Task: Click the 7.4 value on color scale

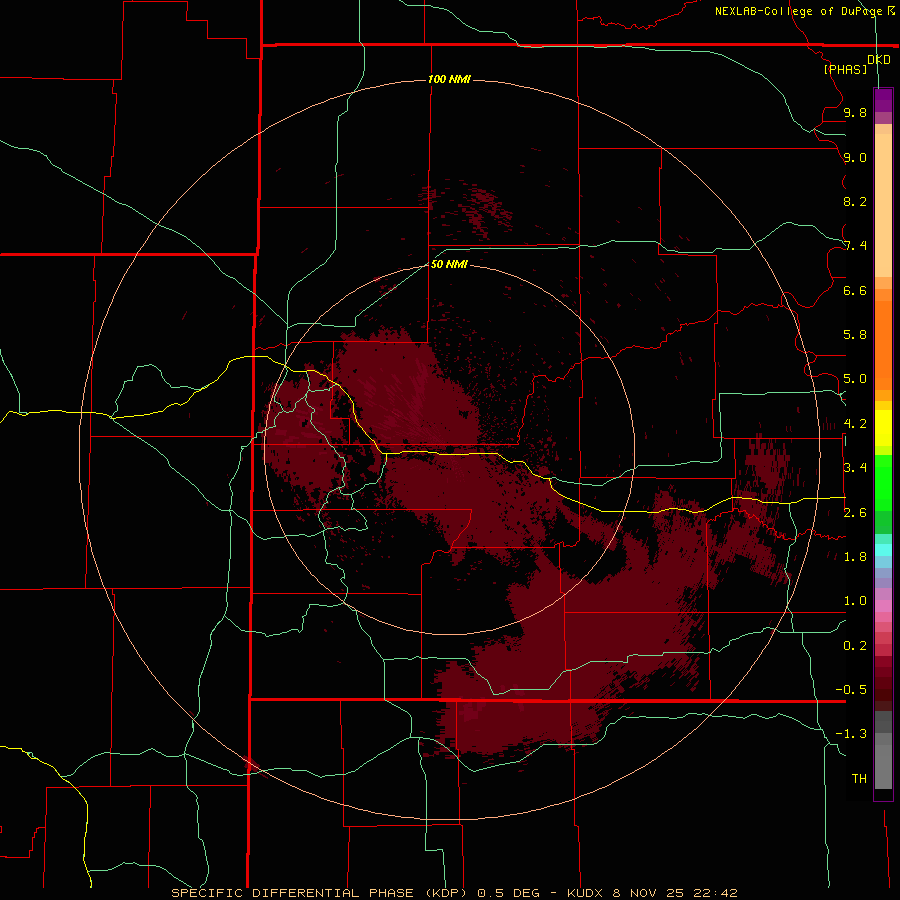Action: [855, 246]
